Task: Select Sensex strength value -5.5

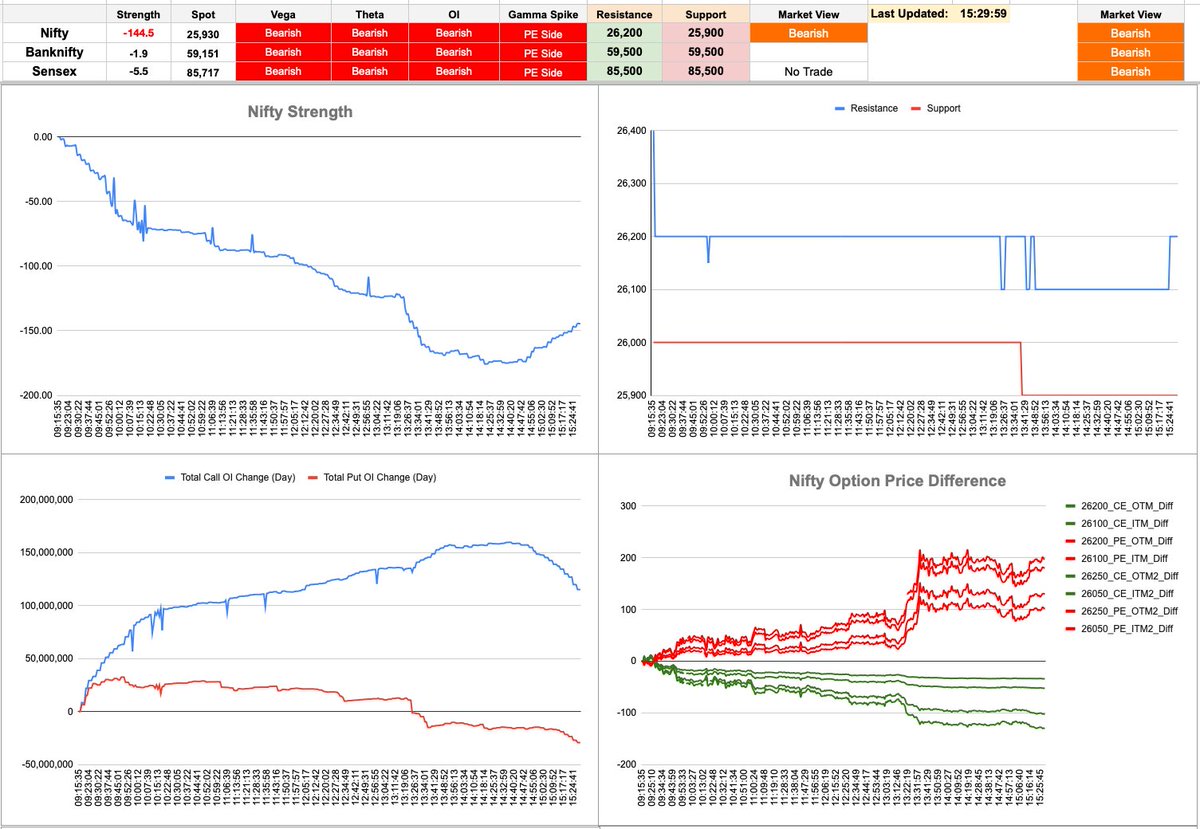Action: (138, 71)
